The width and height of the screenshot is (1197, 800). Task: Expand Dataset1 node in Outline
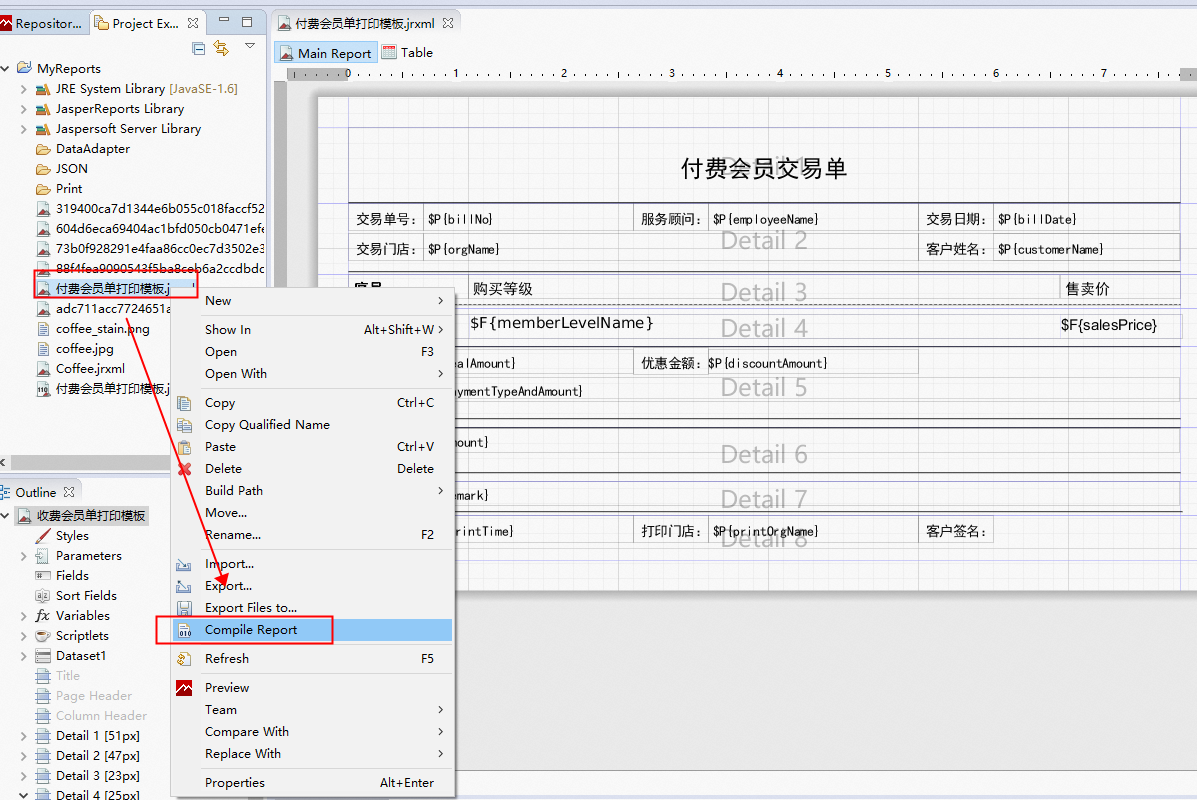24,656
